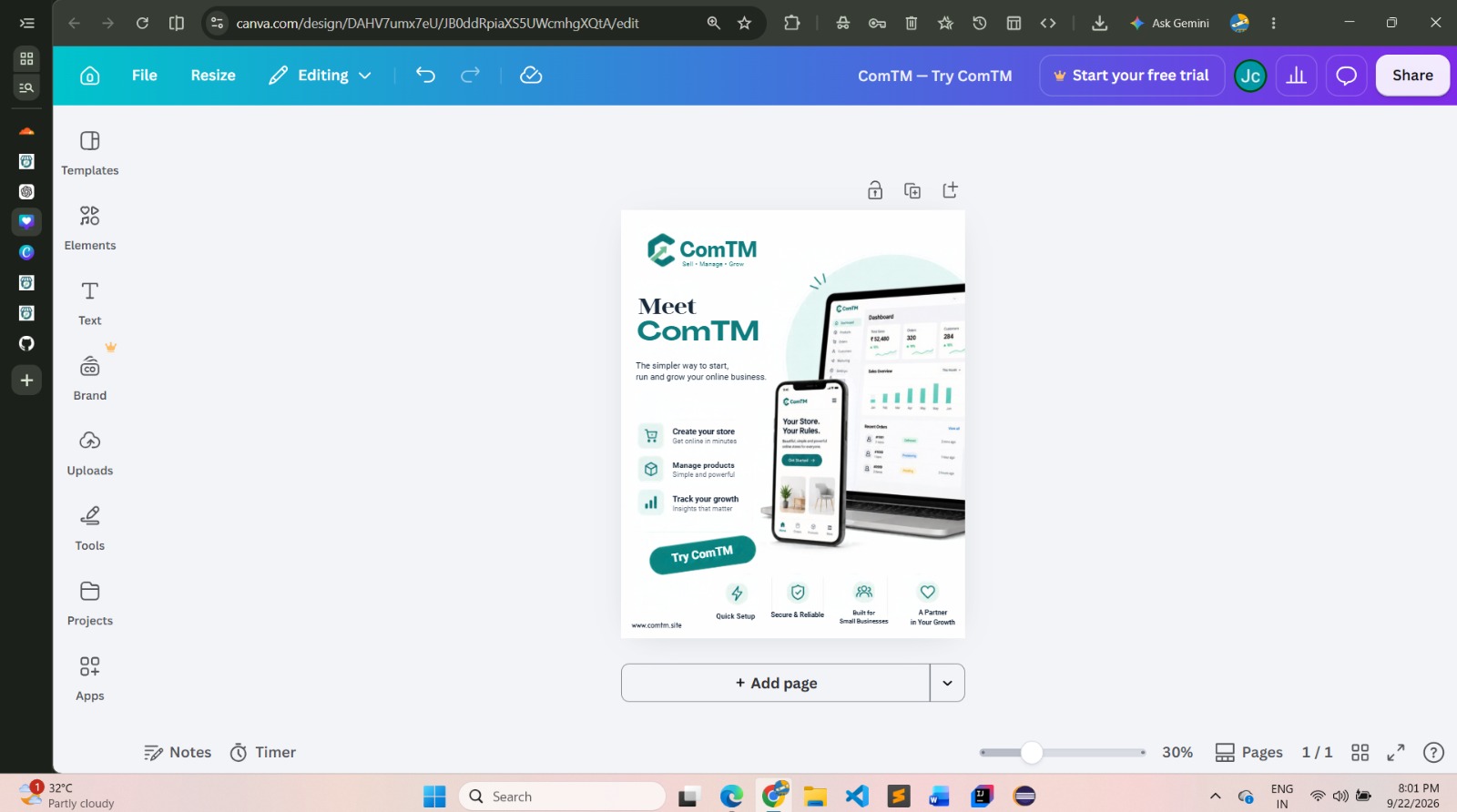Screen dimensions: 1457x812
Task: Expand the vertical tabs sidebar
Action: pos(26,23)
